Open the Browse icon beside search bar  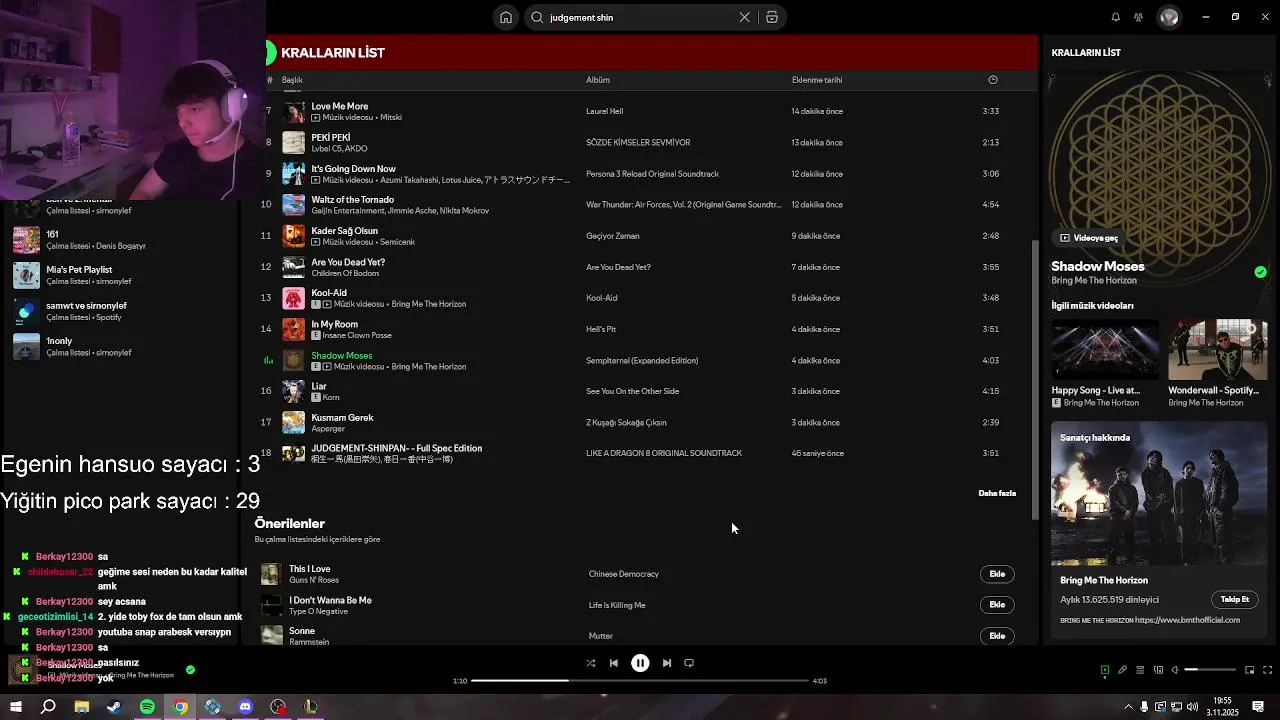point(772,17)
